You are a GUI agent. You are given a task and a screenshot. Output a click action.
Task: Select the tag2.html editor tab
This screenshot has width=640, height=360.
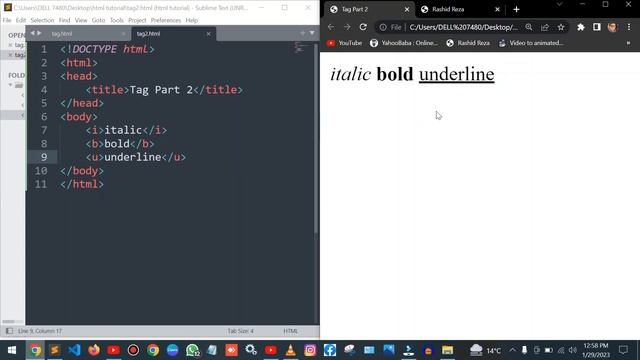149,34
